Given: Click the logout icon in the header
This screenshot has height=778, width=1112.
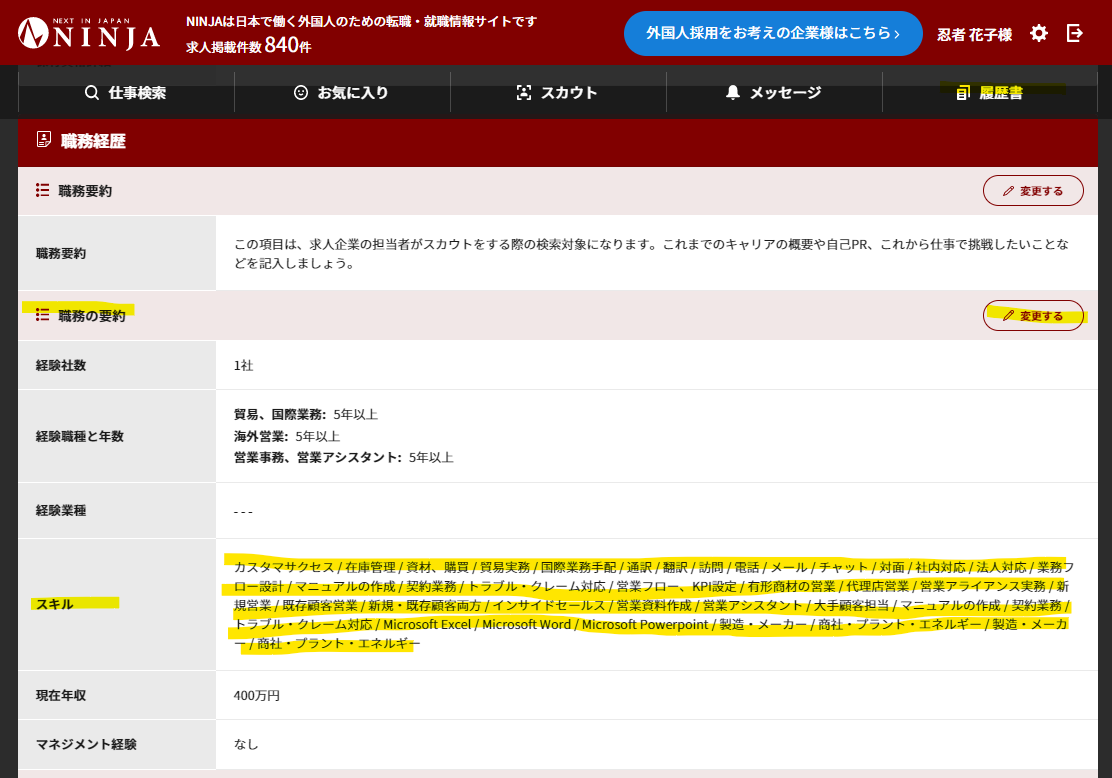Looking at the screenshot, I should (x=1075, y=34).
